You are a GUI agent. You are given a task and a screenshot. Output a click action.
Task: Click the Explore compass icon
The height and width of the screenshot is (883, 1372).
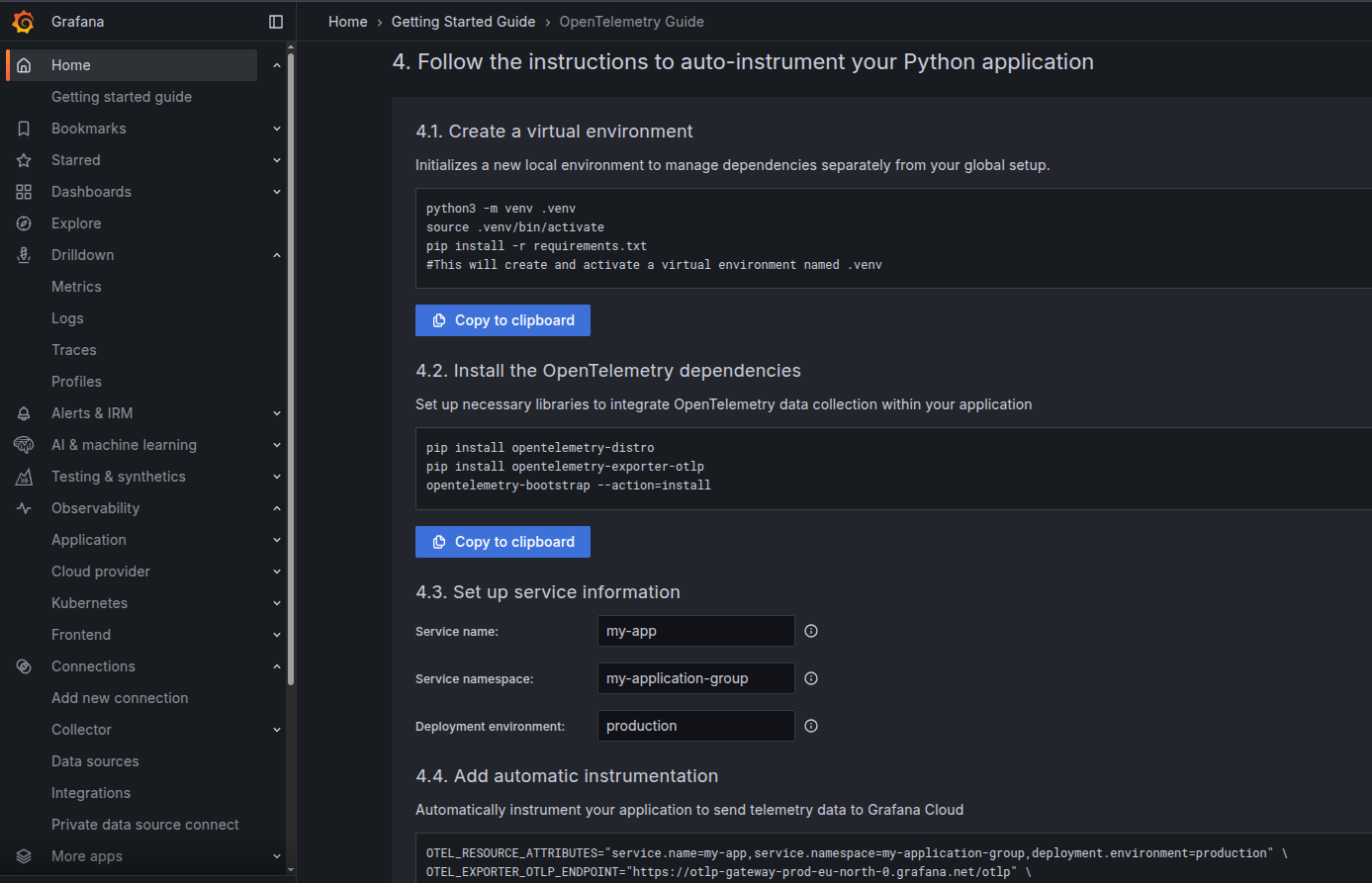coord(24,223)
